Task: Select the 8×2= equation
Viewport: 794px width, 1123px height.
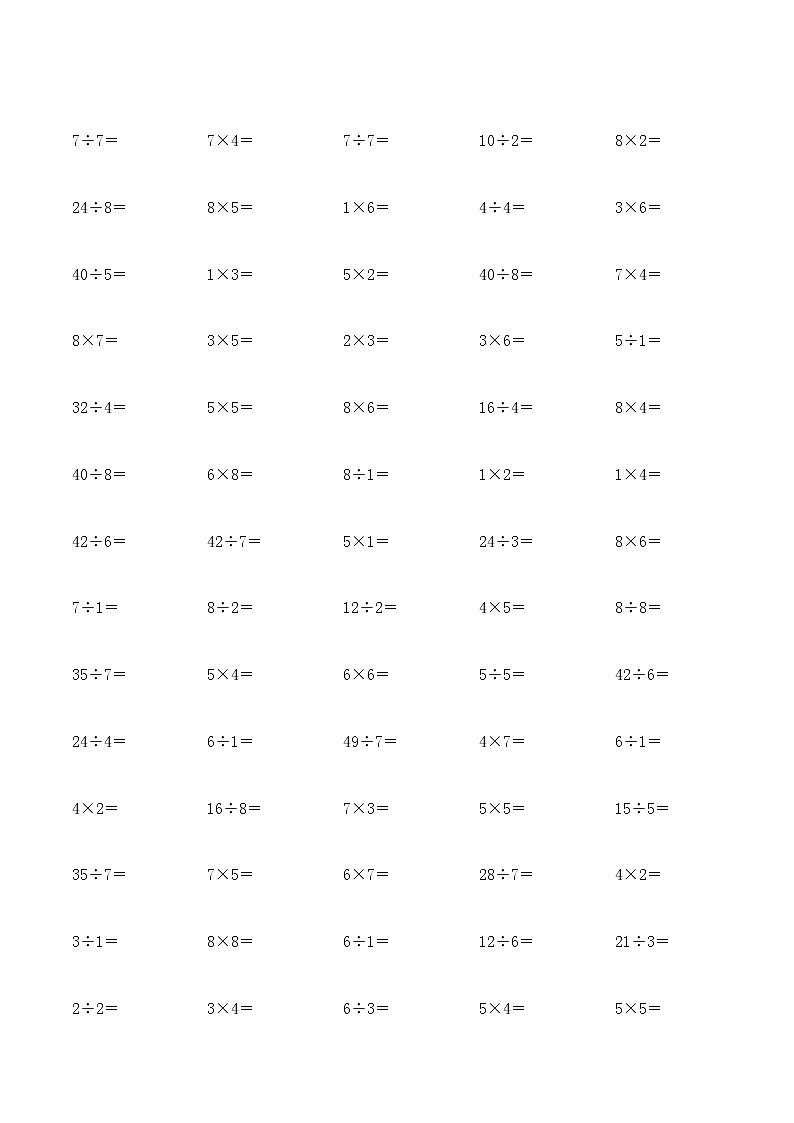Action: (x=637, y=141)
